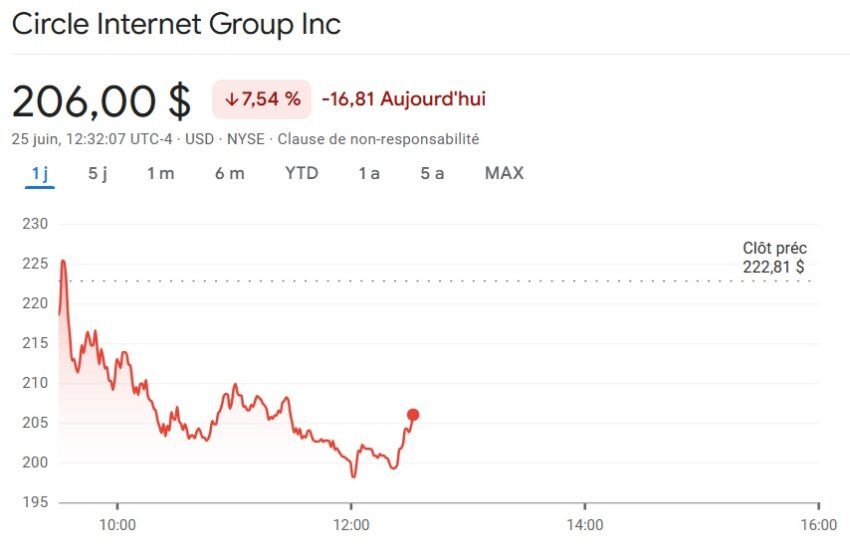Viewport: 850px width, 555px height.
Task: Click the Clôt préc 222,81 $ label
Action: [774, 257]
